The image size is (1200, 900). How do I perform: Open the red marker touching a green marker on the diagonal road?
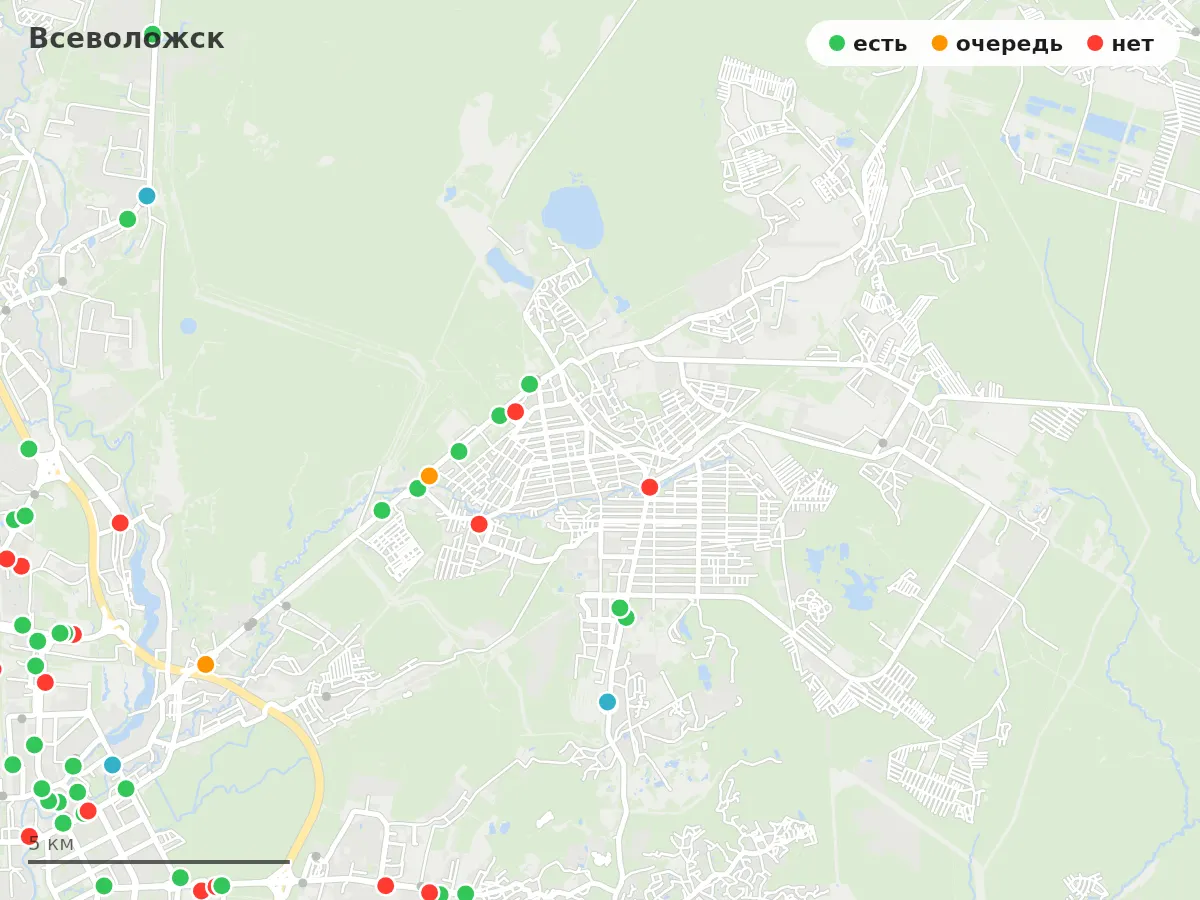click(x=516, y=411)
